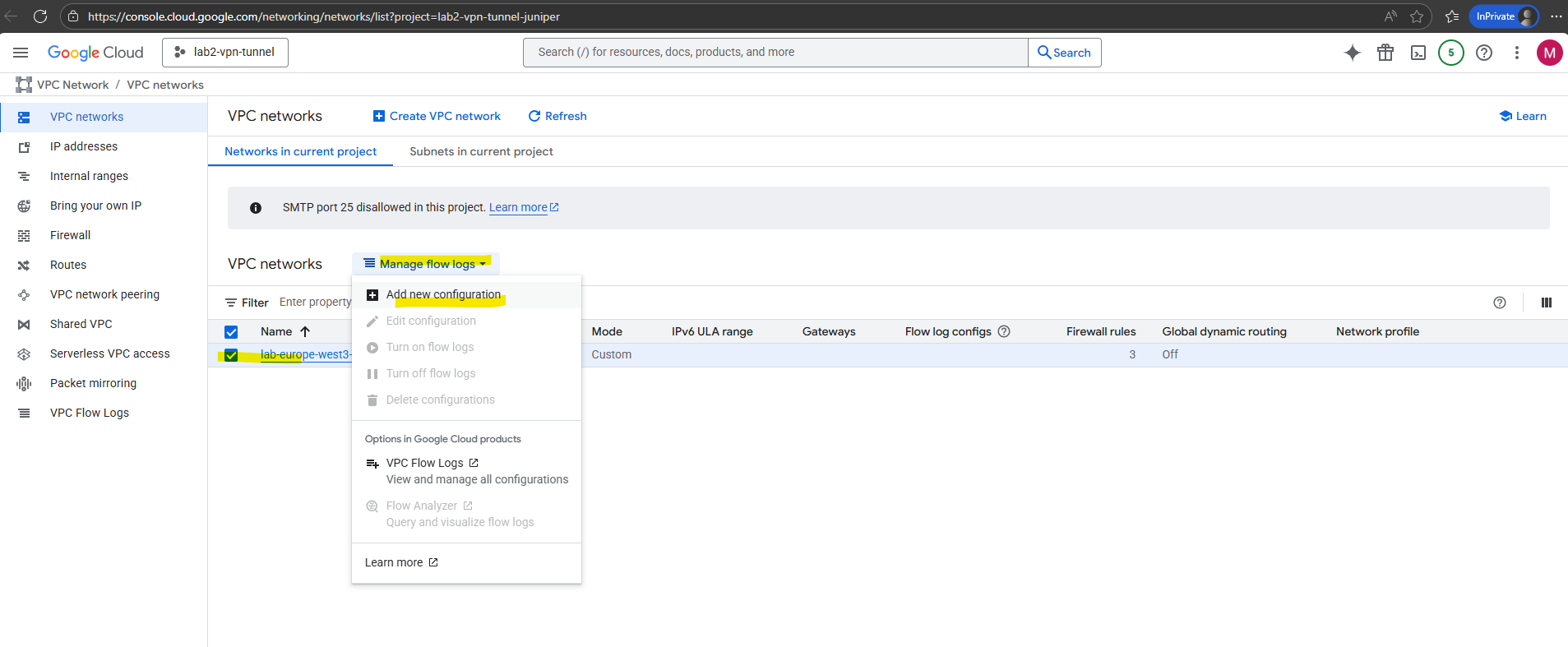This screenshot has width=1568, height=647.
Task: Open Shared VPC in sidebar
Action: tap(104, 324)
